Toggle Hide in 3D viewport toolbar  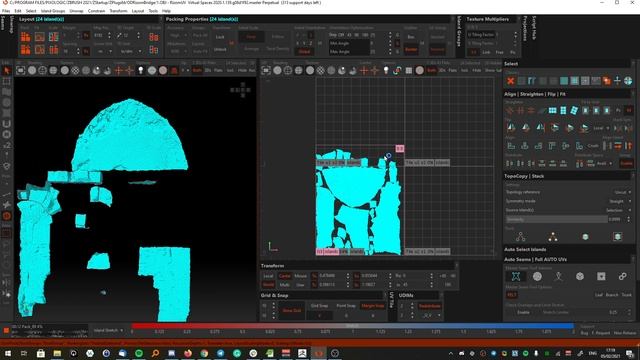pos(242,71)
